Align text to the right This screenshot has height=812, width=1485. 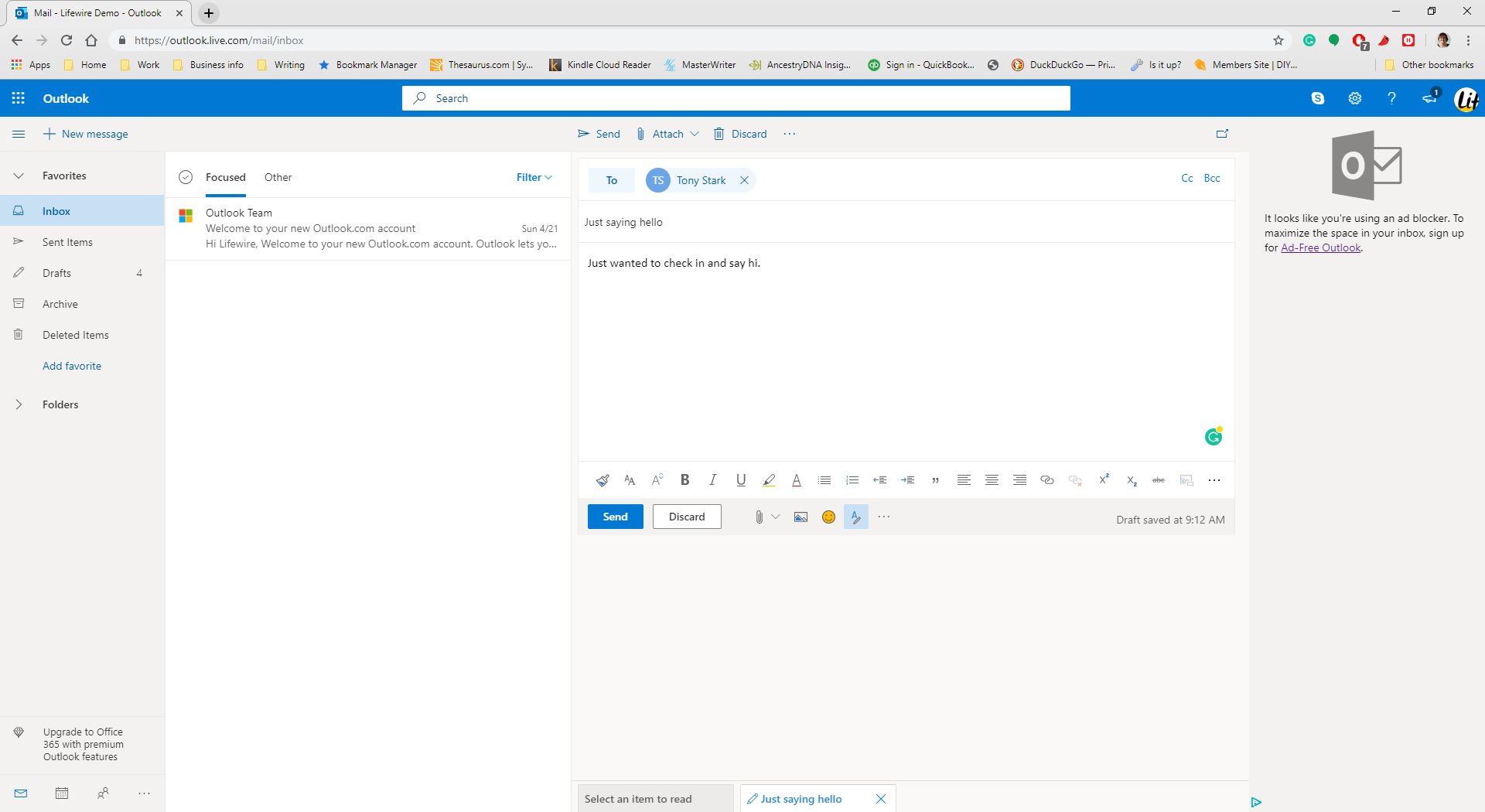(1019, 480)
